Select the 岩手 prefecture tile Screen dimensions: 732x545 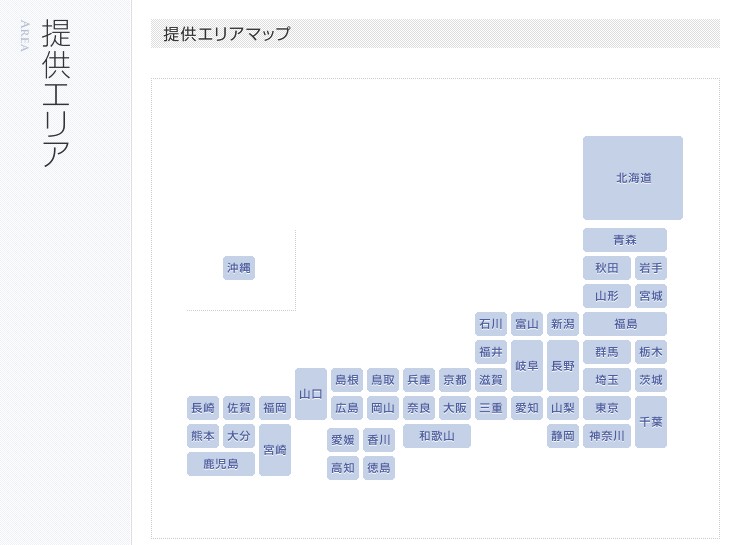click(651, 268)
